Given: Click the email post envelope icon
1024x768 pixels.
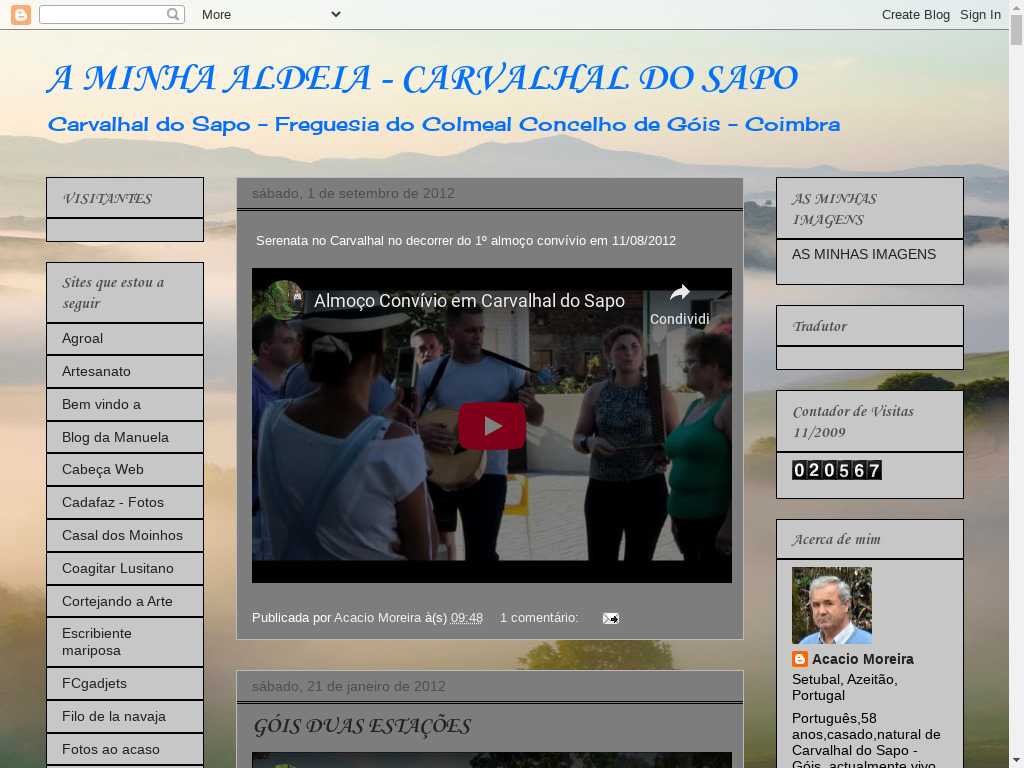Looking at the screenshot, I should point(610,618).
